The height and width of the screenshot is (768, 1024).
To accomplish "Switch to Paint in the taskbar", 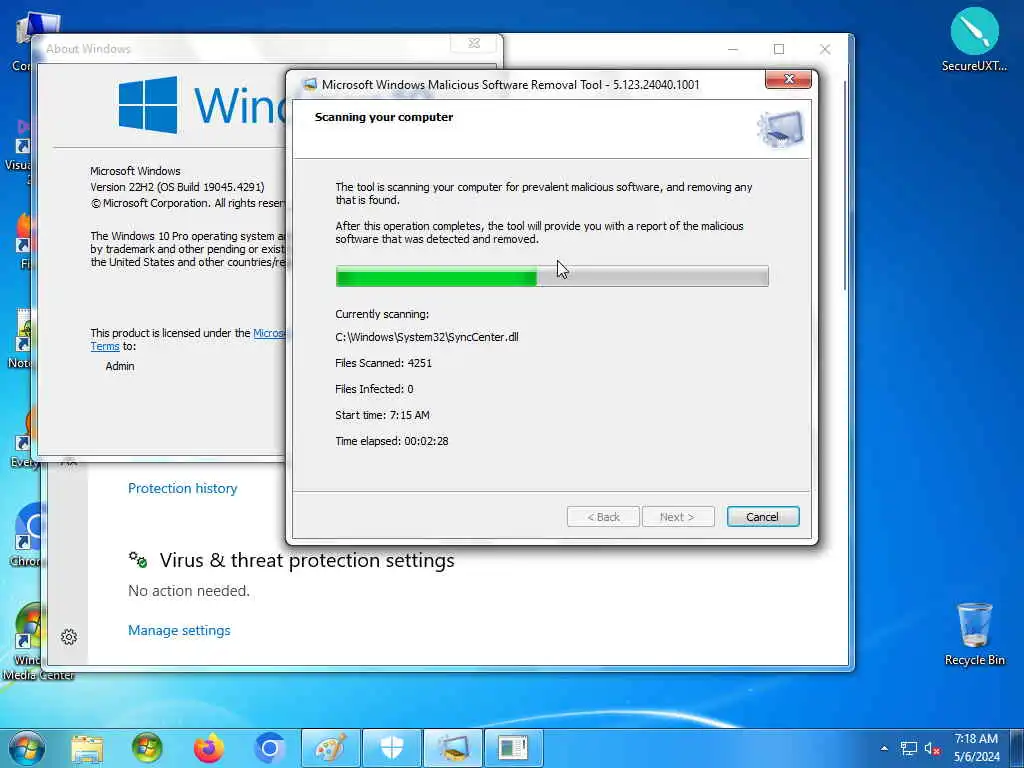I will click(330, 748).
